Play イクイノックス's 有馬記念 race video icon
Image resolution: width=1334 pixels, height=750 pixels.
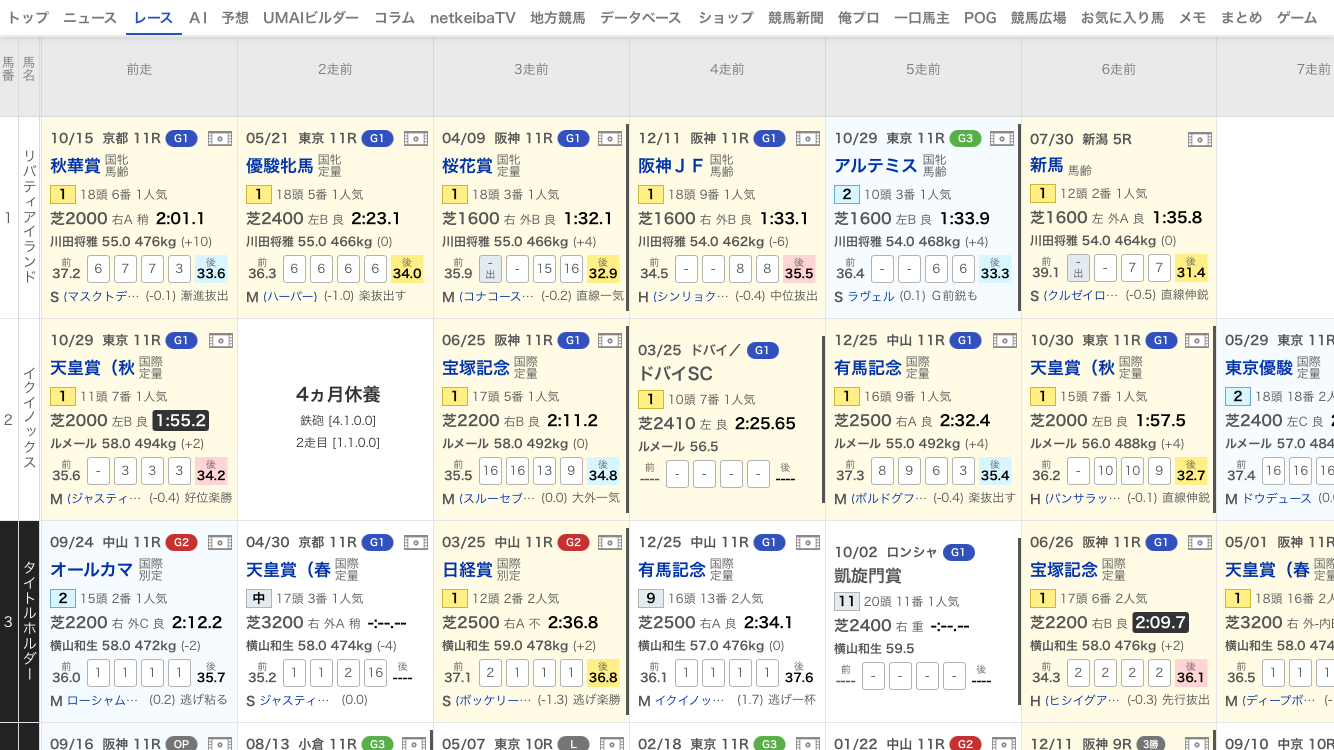coord(1003,341)
